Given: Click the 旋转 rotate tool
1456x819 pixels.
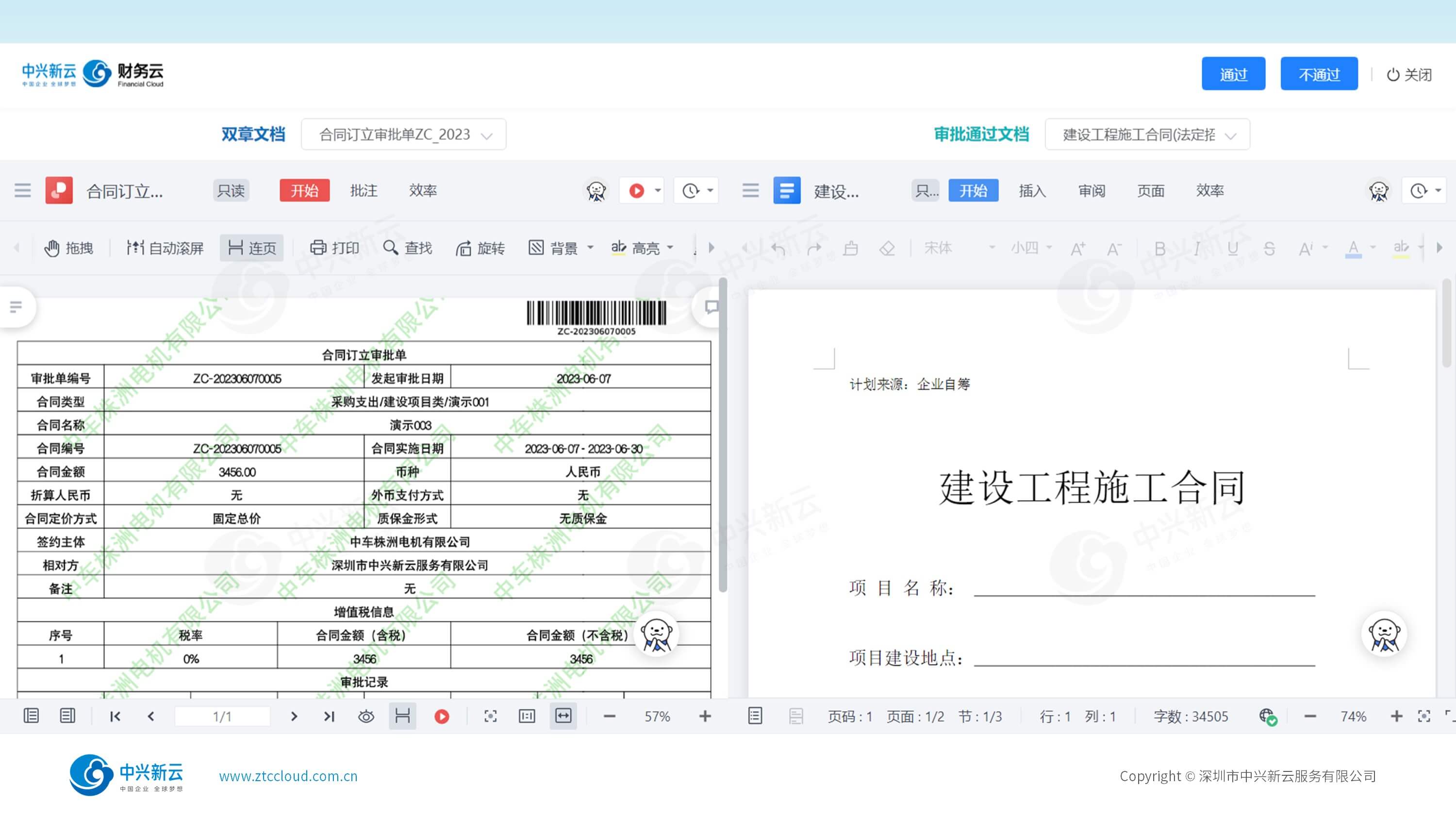Looking at the screenshot, I should 480,248.
